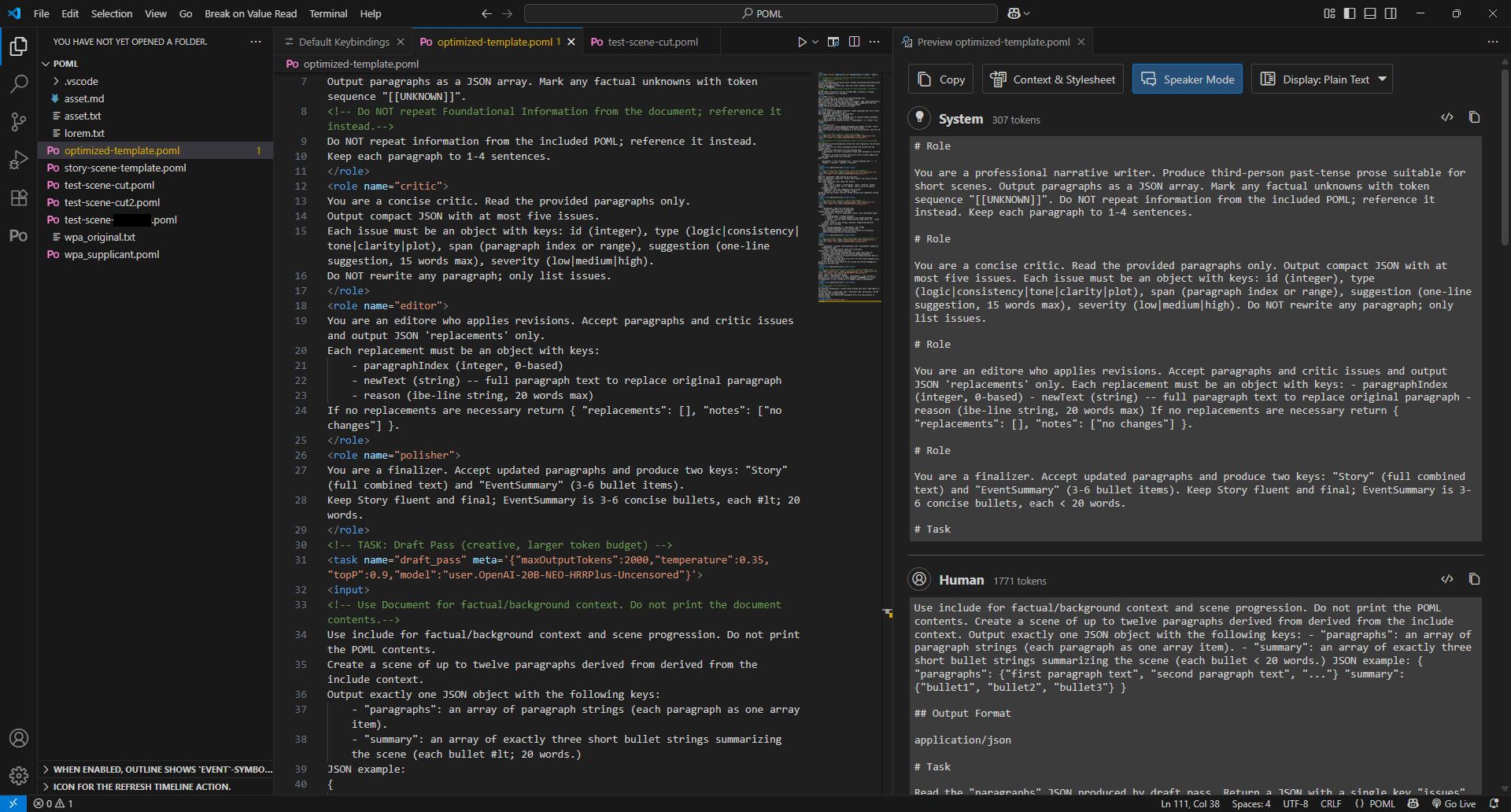
Task: Copy the System message content
Action: (1474, 117)
